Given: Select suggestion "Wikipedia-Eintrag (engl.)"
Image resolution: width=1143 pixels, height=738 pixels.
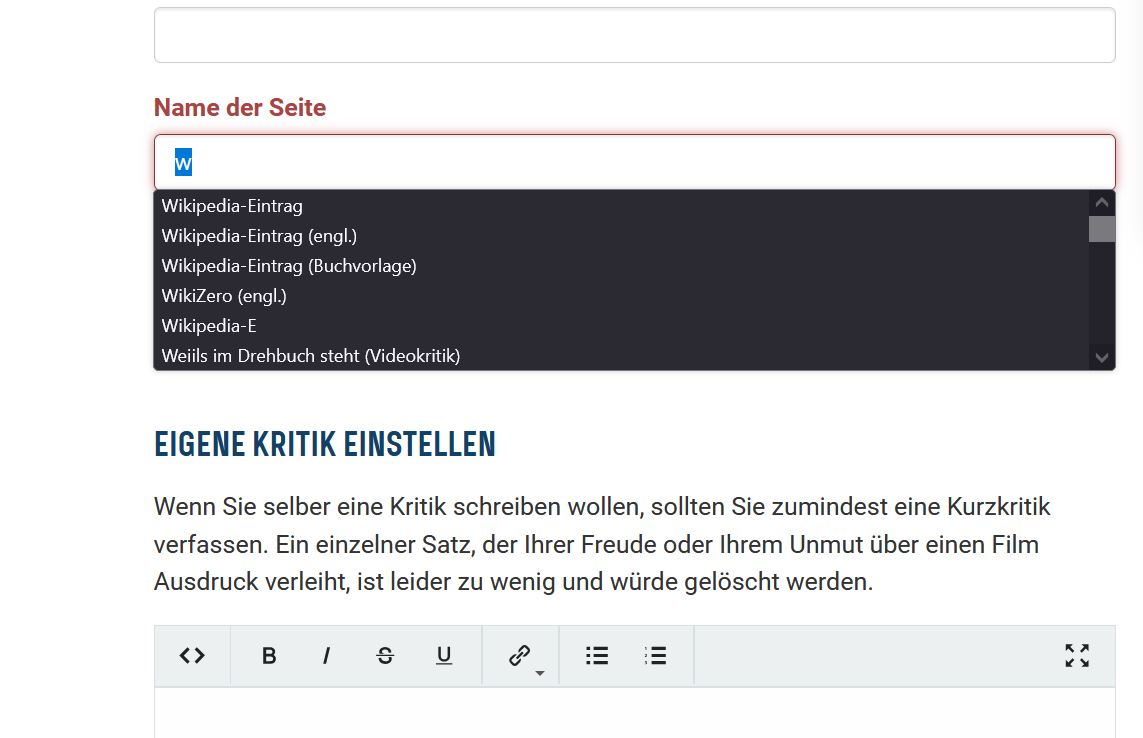Looking at the screenshot, I should tap(621, 236).
